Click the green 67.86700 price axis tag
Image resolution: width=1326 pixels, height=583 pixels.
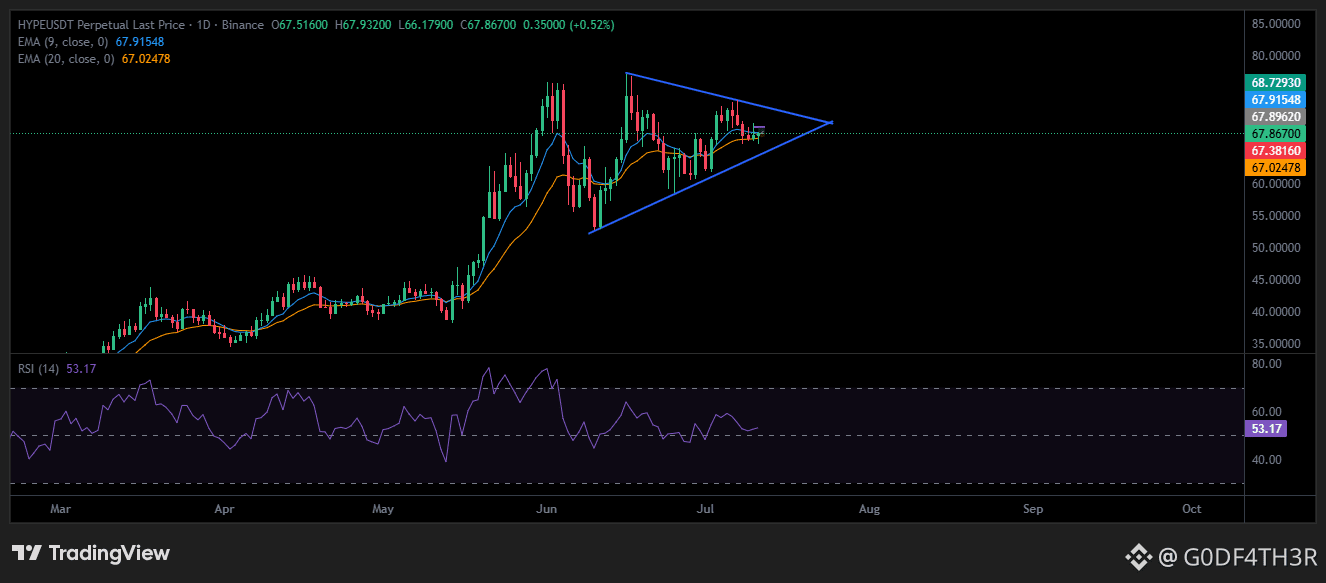pos(1274,133)
